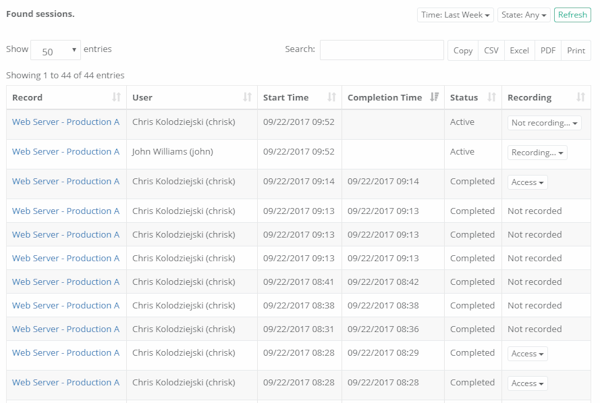
Task: Sort by Completion Time sort icon
Action: (x=435, y=98)
